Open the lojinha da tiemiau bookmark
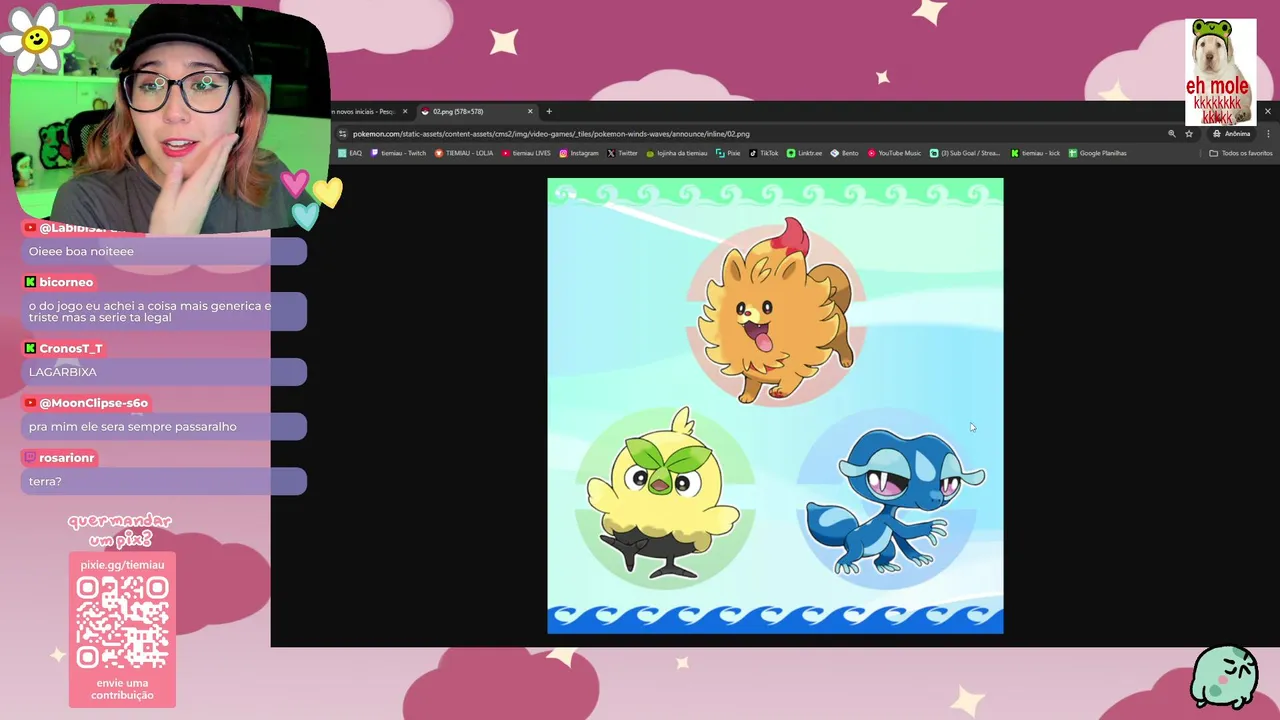This screenshot has width=1280, height=720. [677, 153]
